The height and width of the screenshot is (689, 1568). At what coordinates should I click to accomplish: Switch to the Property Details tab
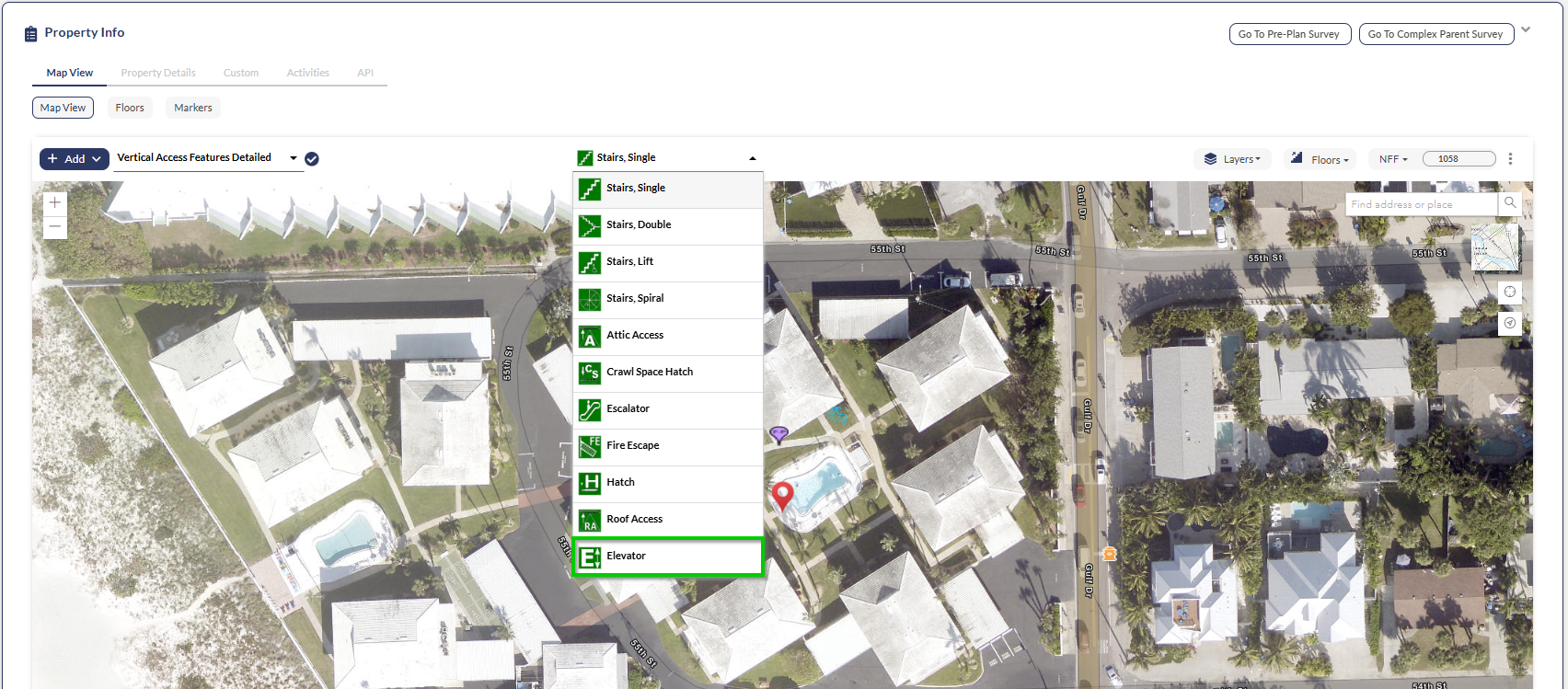pyautogui.click(x=158, y=73)
